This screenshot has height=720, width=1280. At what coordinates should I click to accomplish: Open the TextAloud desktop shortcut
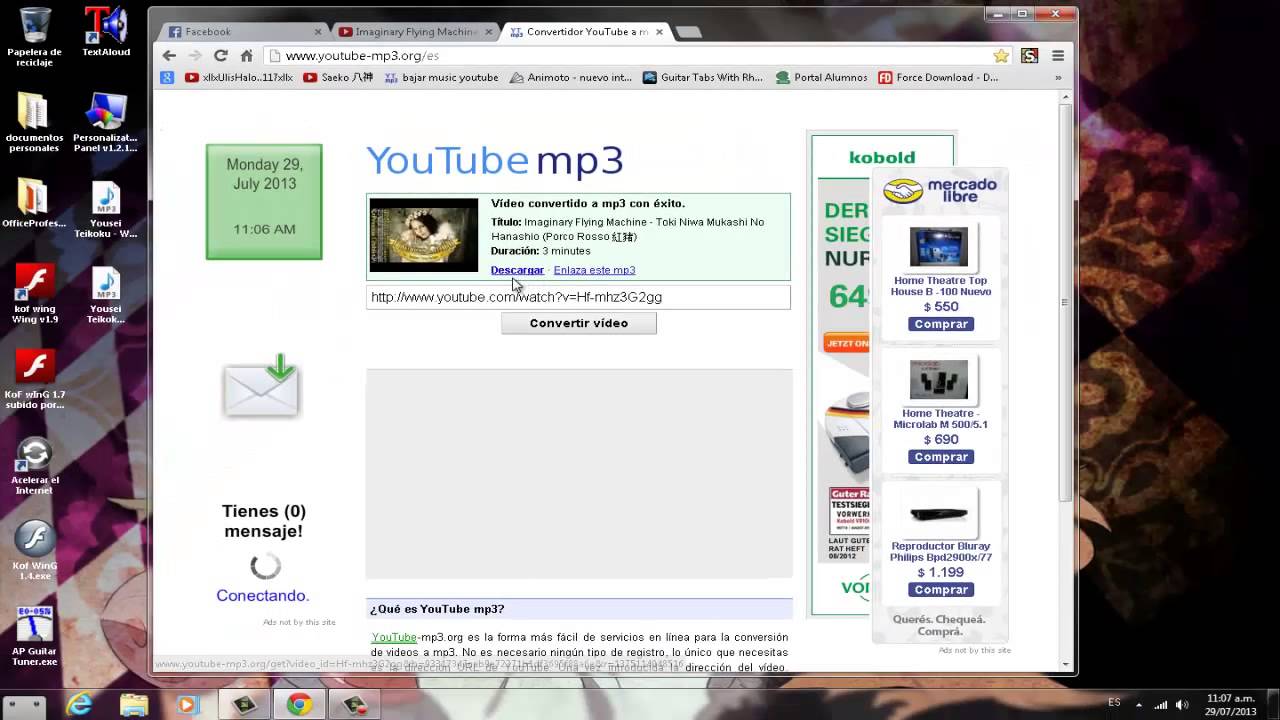(x=106, y=31)
